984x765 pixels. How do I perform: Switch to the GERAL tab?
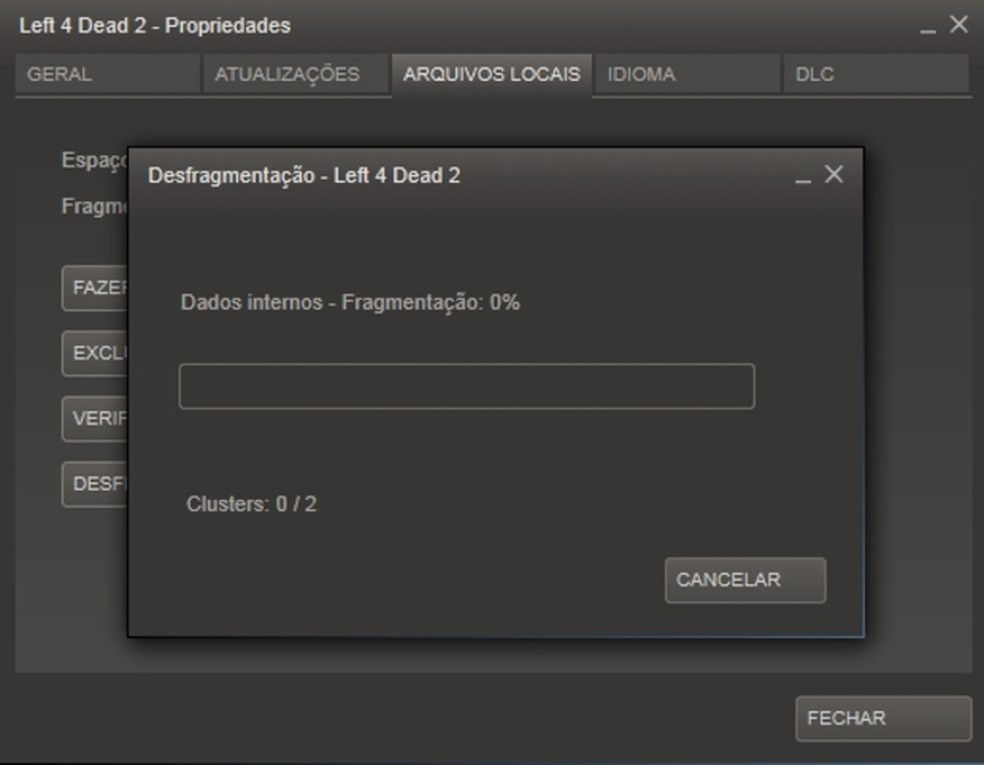[x=107, y=74]
